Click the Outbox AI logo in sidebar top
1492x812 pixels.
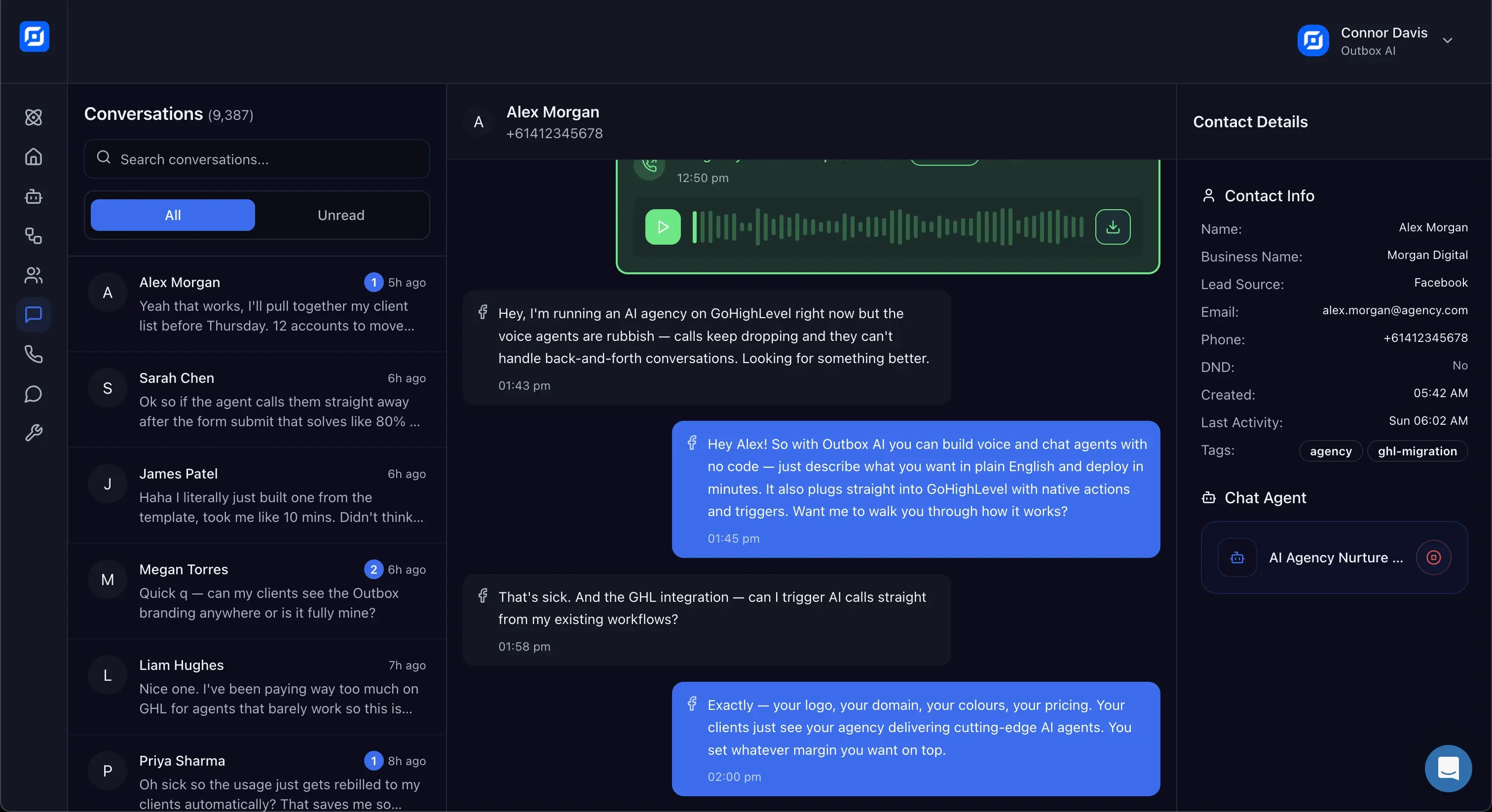tap(34, 37)
